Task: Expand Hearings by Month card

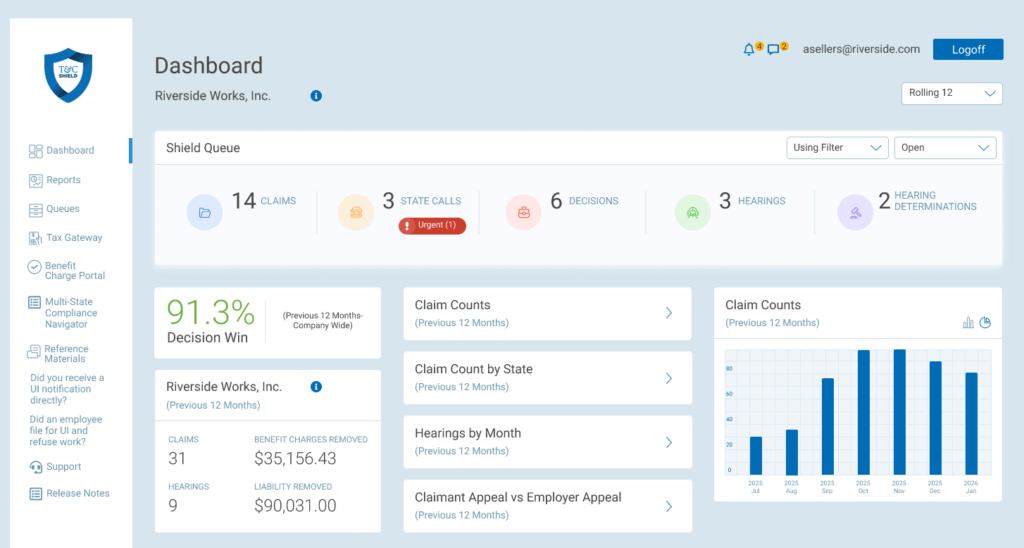Action: pyautogui.click(x=547, y=442)
